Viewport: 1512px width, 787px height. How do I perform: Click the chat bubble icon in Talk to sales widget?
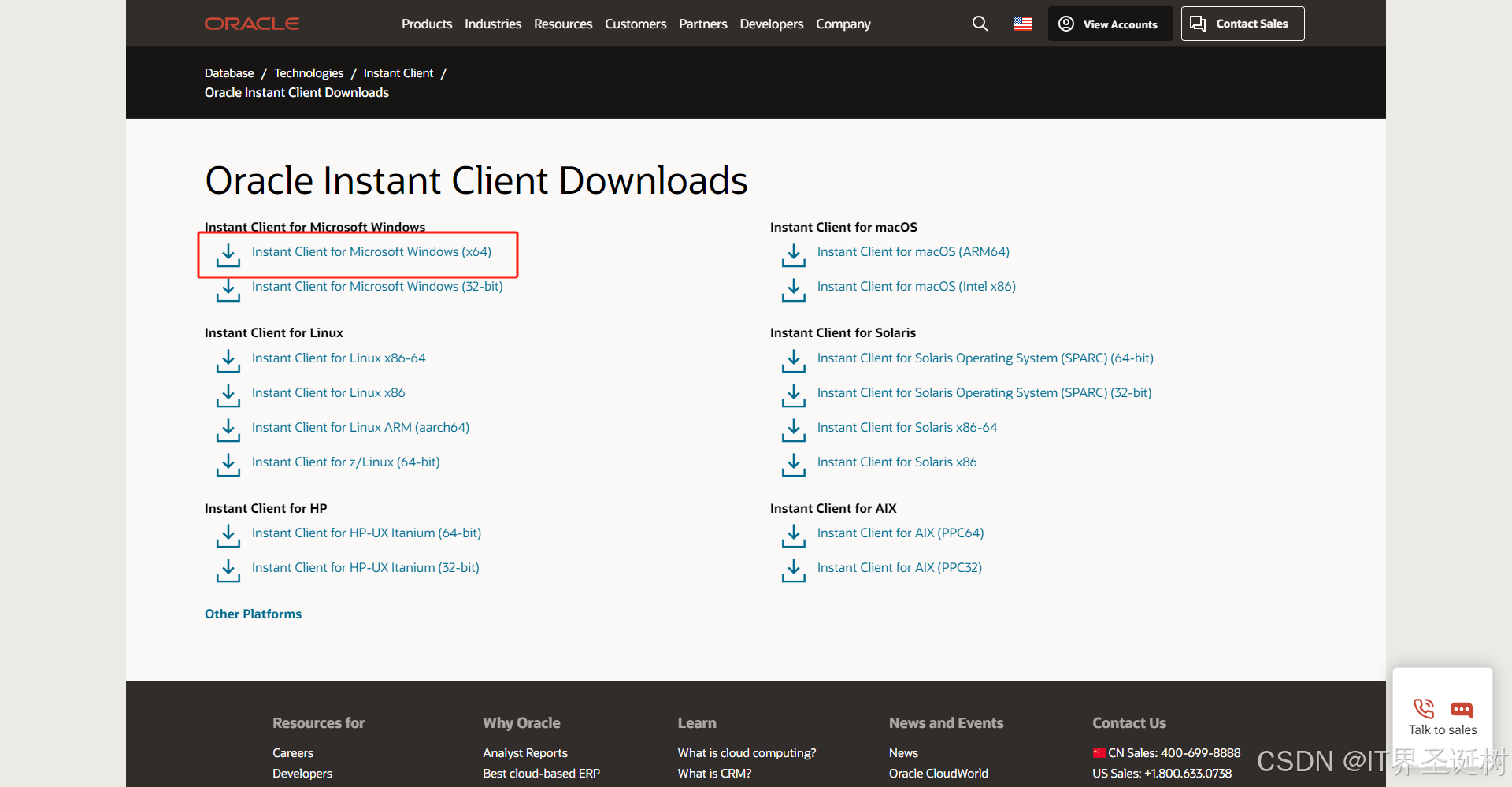(1462, 708)
